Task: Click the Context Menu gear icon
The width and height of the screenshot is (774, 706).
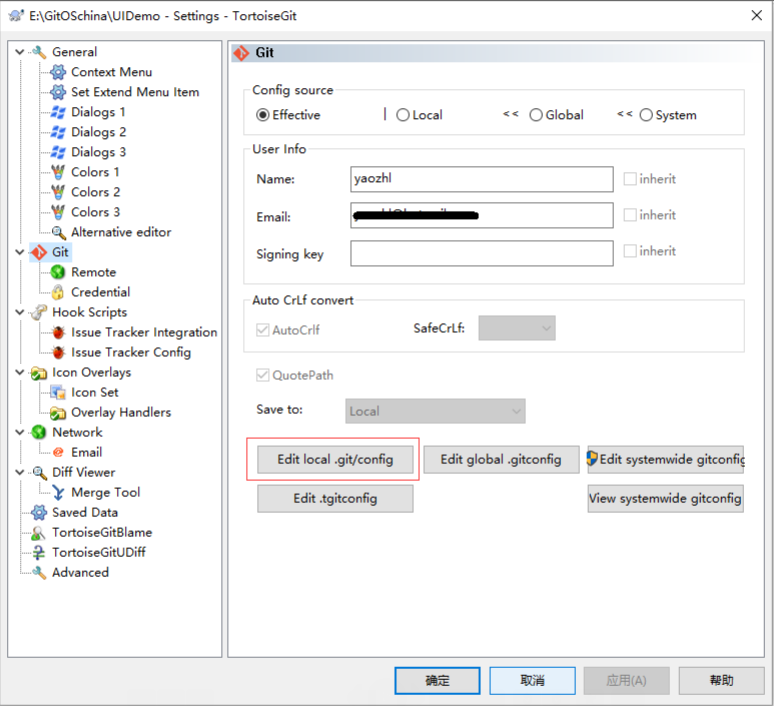Action: point(58,72)
